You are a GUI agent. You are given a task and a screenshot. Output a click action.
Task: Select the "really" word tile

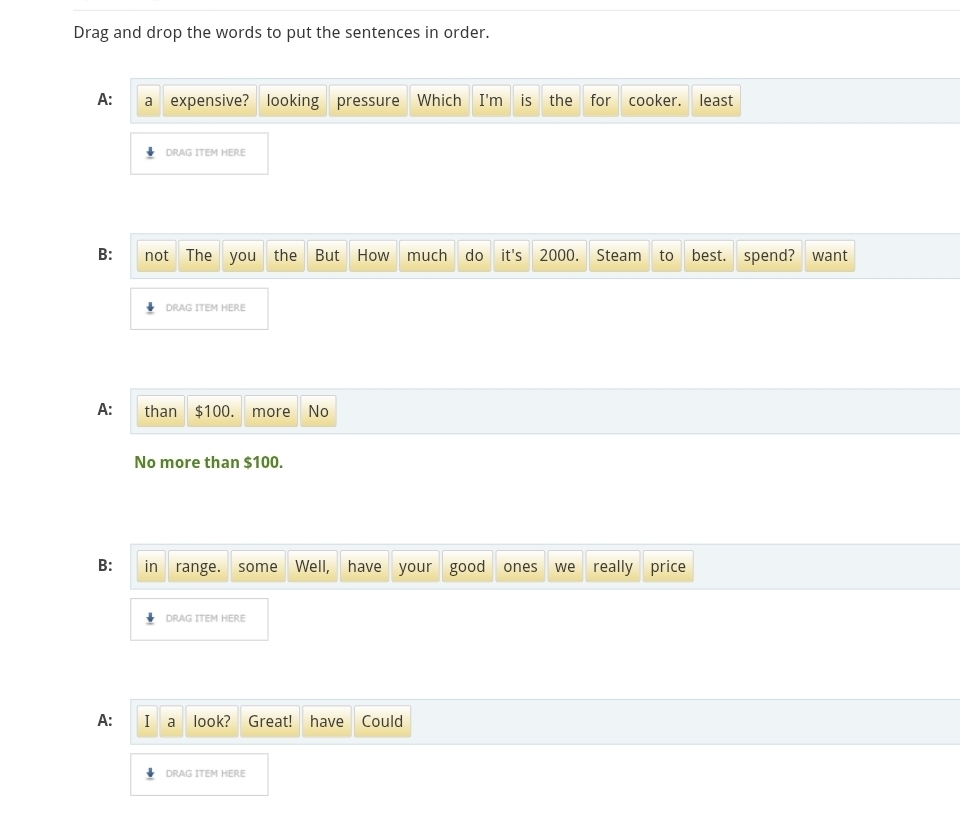(612, 567)
